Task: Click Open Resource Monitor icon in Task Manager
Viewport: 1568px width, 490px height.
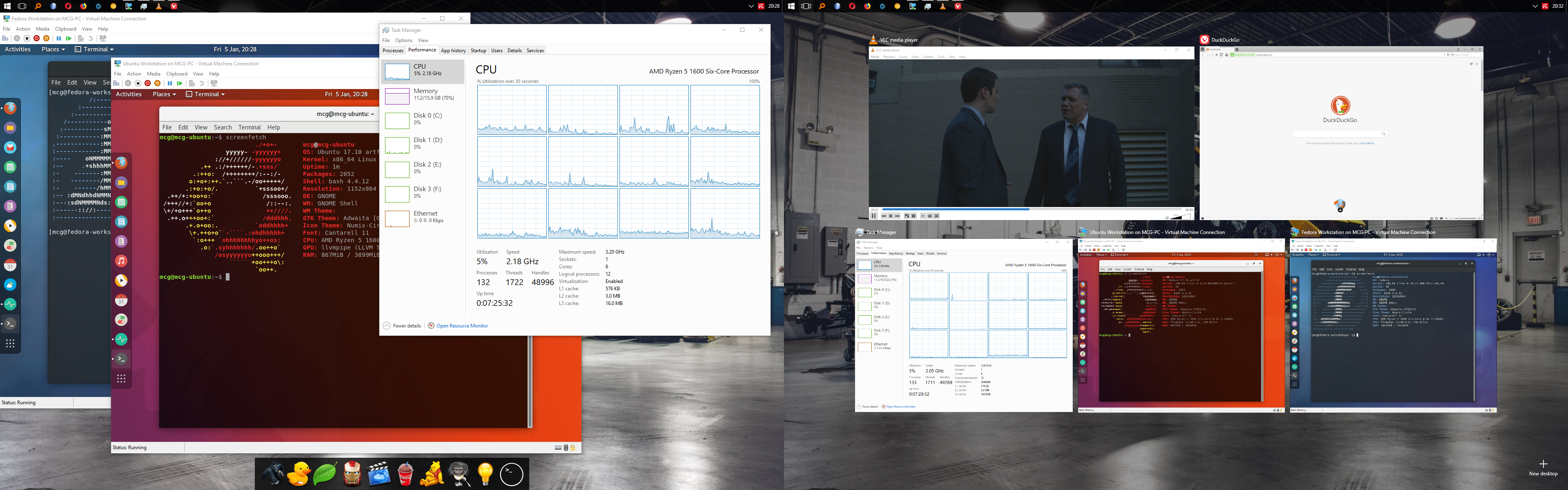Action: click(x=431, y=326)
